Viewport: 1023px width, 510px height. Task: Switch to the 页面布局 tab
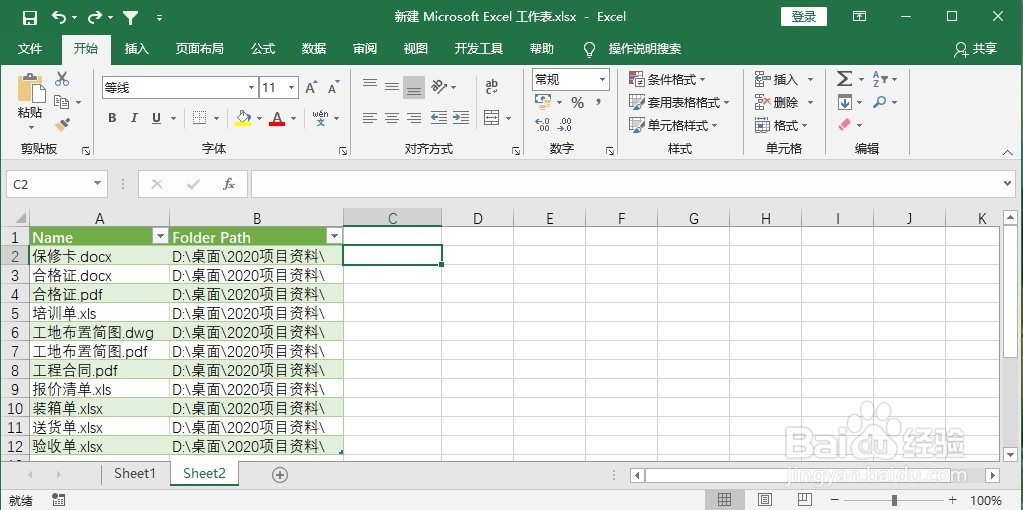200,49
